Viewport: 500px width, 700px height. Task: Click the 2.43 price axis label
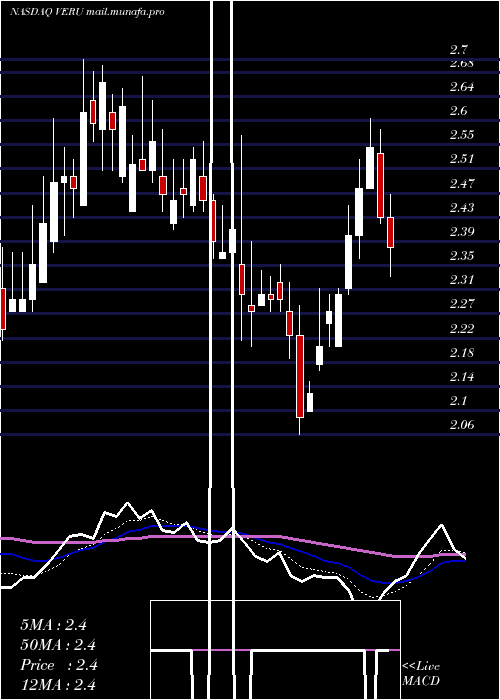click(462, 207)
